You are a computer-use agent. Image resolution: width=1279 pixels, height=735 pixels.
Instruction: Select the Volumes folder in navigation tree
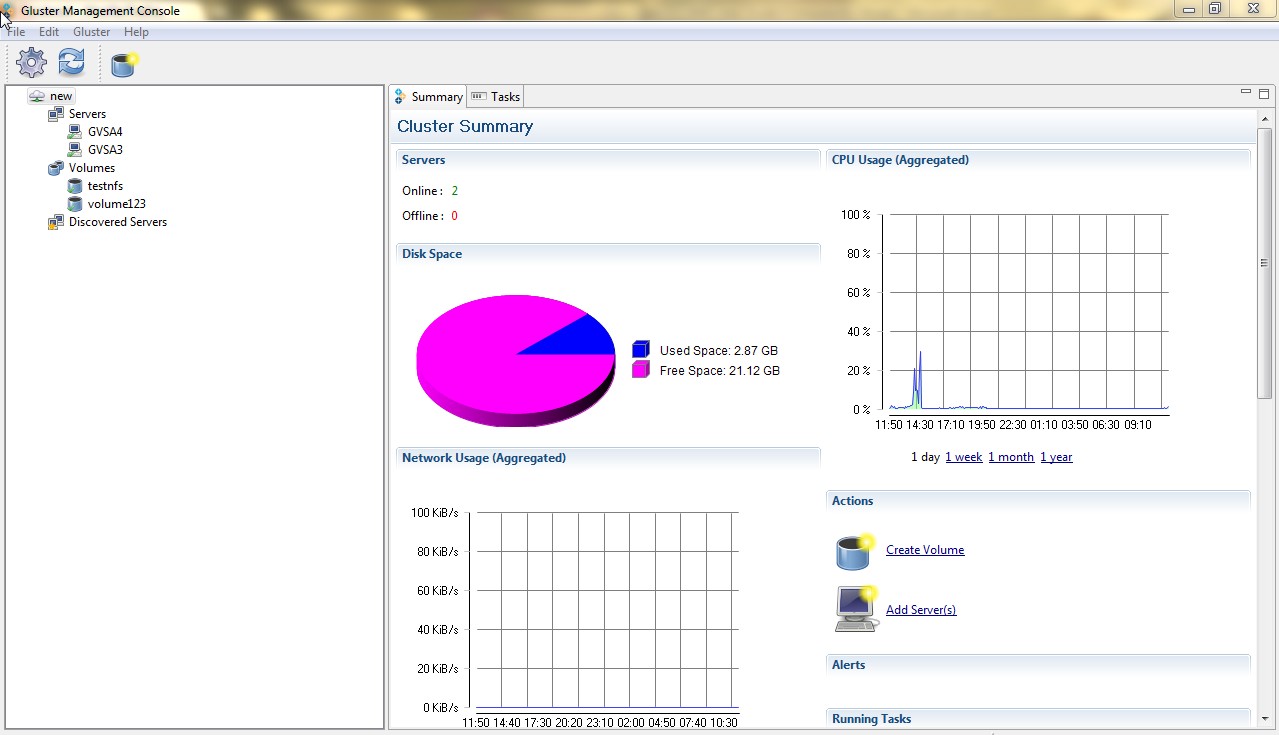point(91,168)
